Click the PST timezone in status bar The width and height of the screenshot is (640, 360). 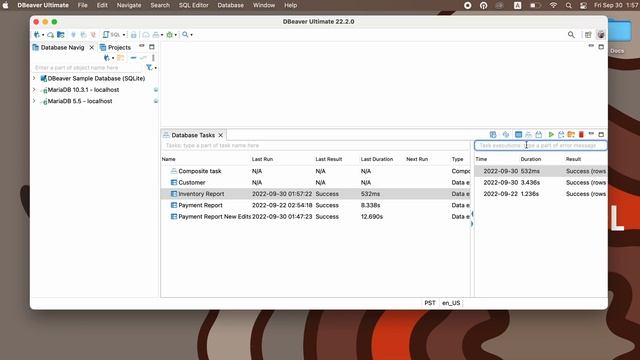click(x=430, y=303)
